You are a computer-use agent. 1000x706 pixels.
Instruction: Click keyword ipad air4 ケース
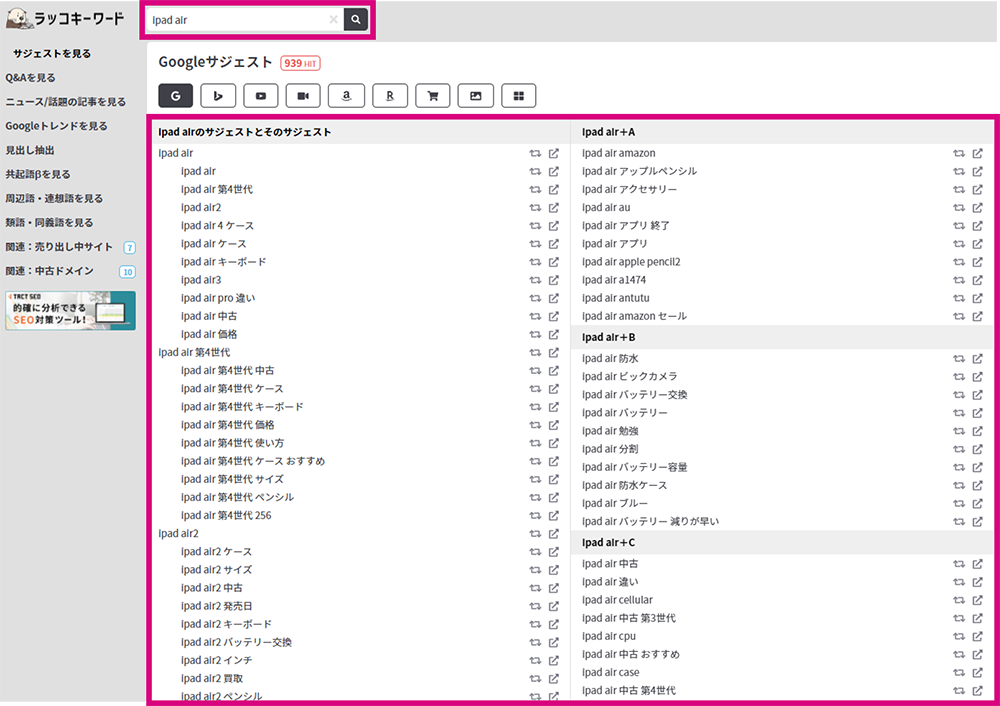(217, 226)
